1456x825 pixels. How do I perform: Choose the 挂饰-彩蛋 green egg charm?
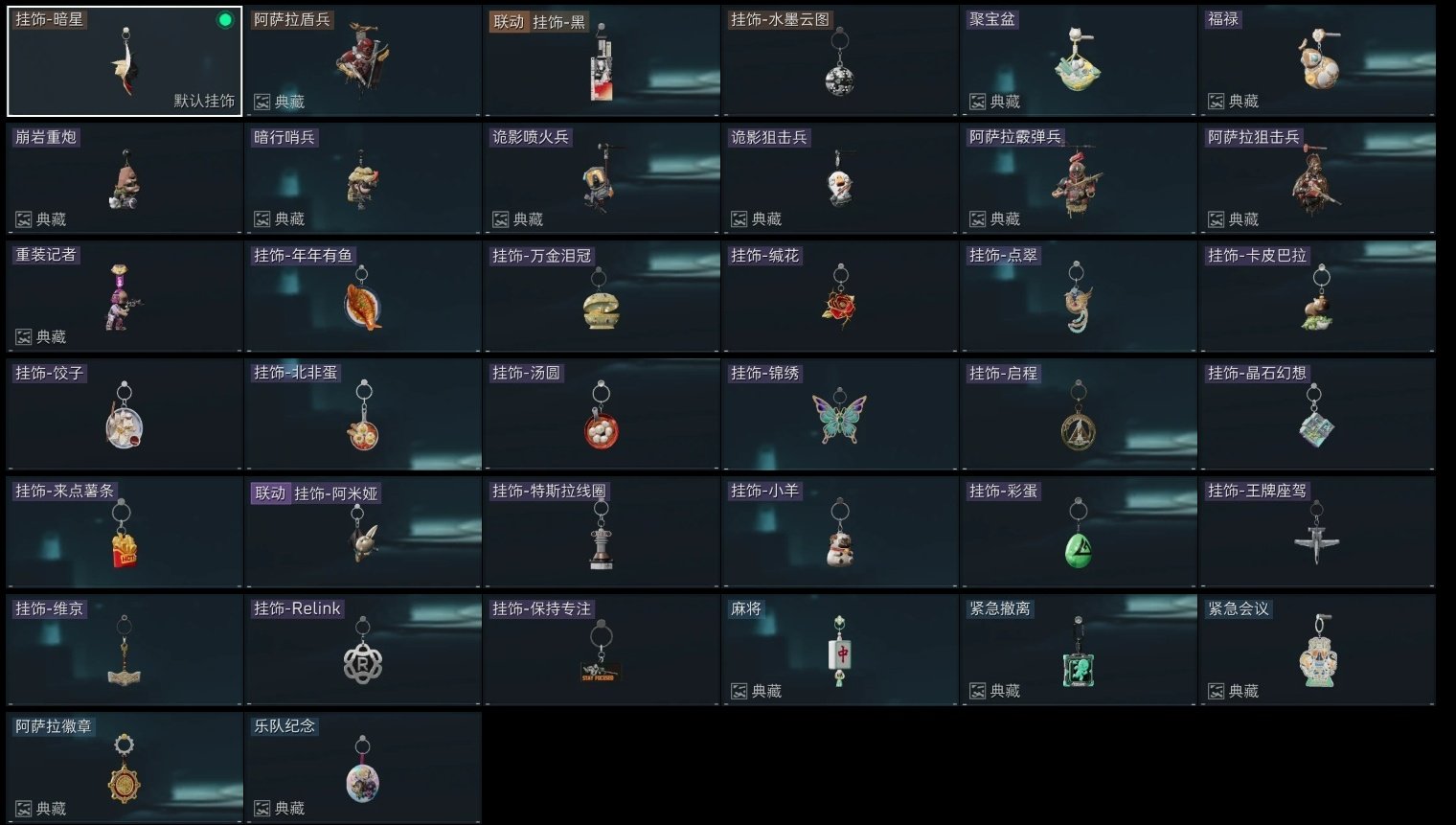coord(1079,533)
